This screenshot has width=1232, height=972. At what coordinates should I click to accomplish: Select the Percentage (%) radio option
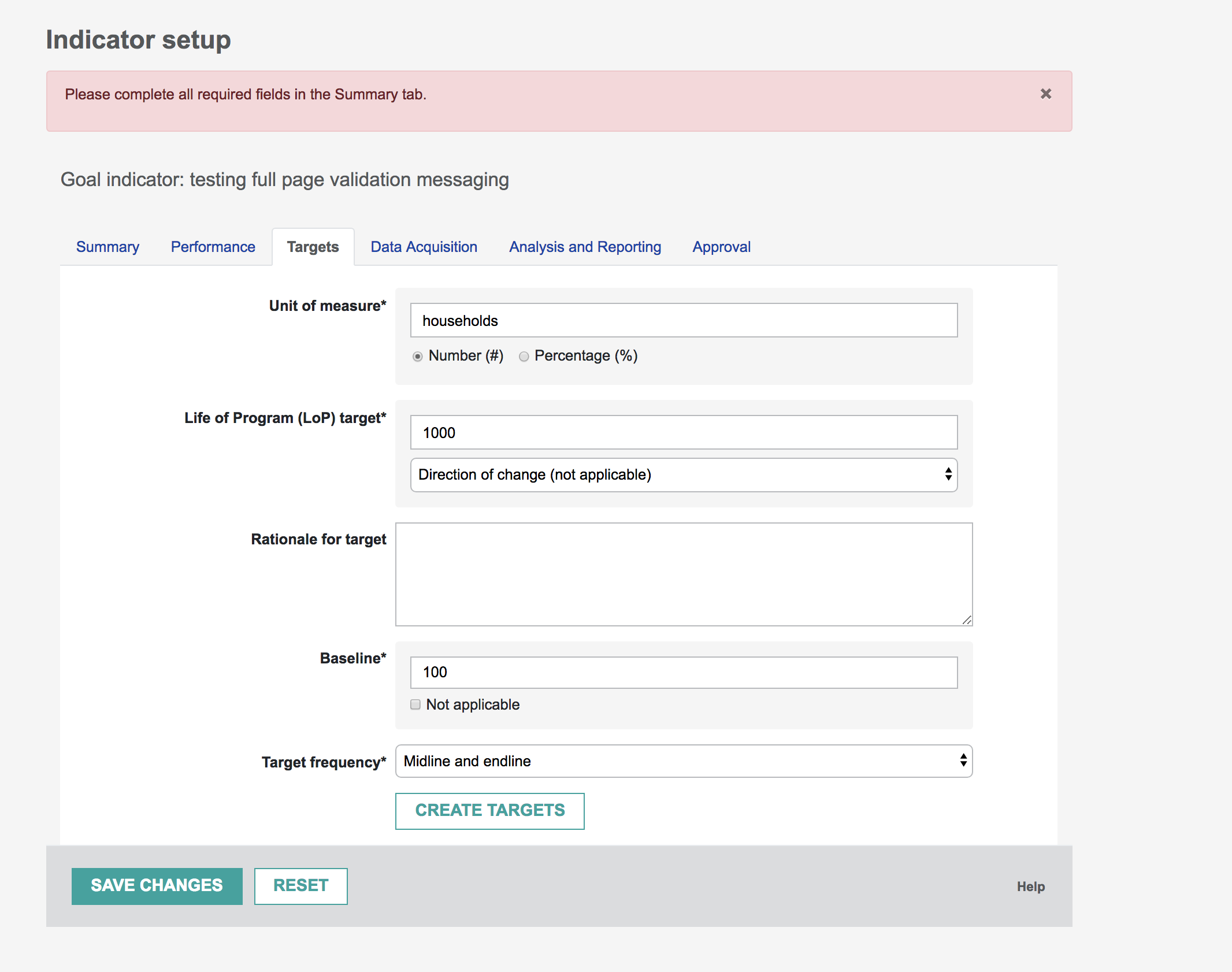[x=524, y=357]
